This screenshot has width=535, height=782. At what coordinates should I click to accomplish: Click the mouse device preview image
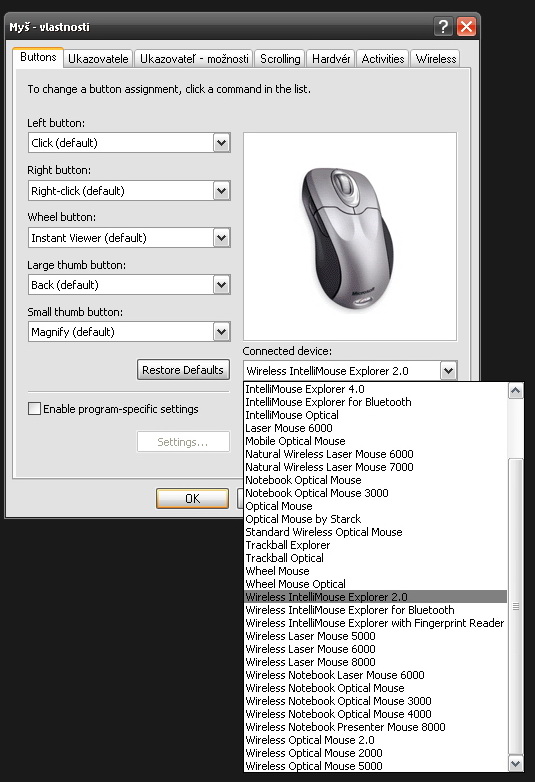350,236
